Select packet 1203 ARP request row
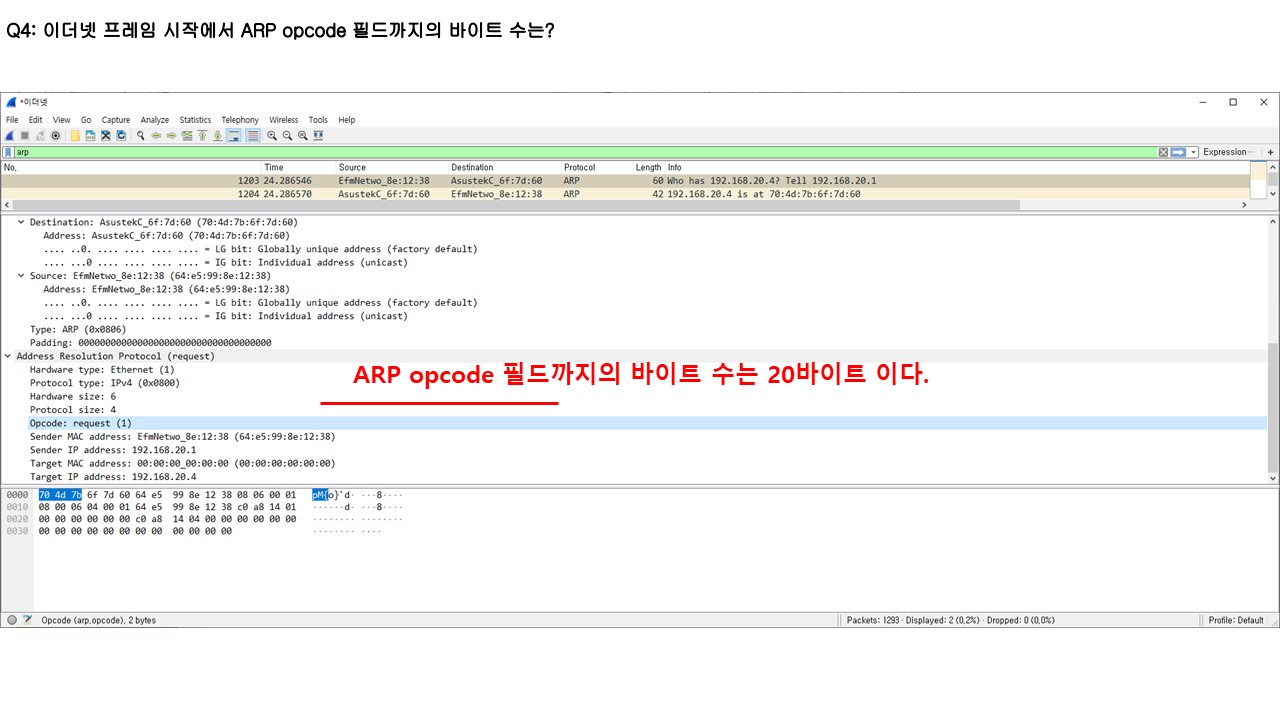 point(625,181)
